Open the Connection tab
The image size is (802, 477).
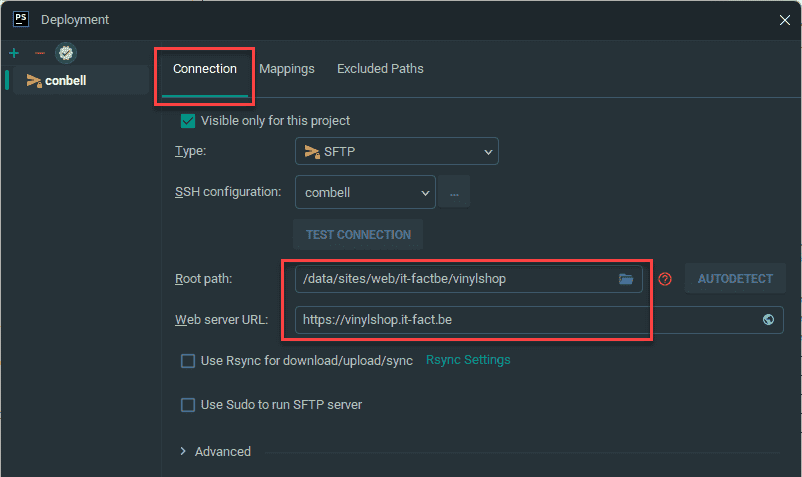tap(205, 69)
